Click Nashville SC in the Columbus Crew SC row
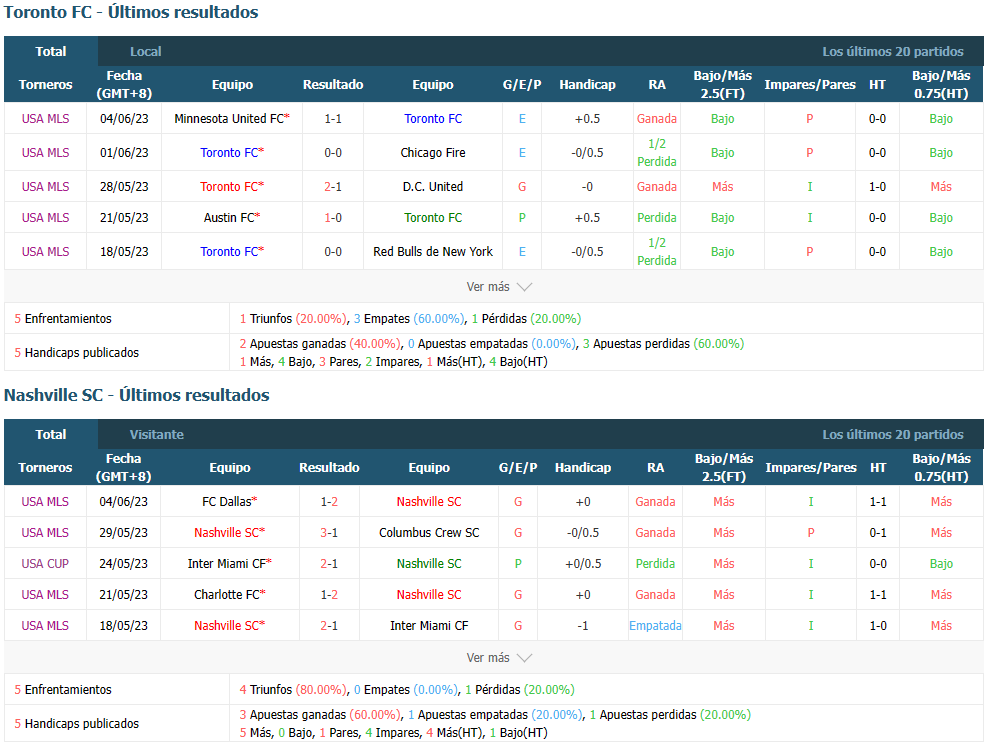Viewport: 990px width, 747px height. point(230,533)
